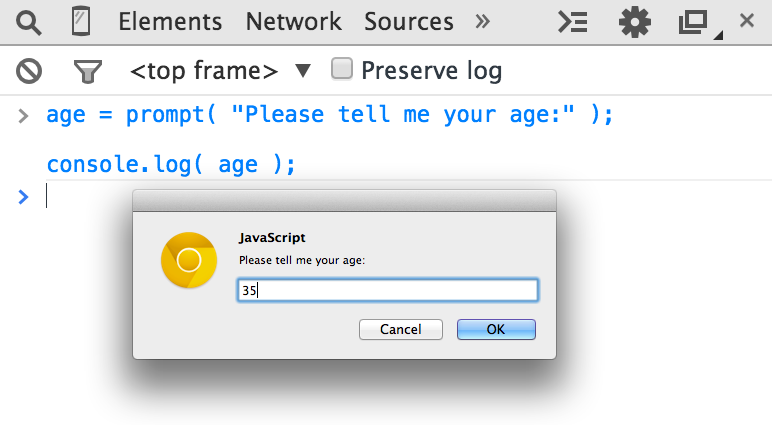Click the filter funnel icon
The height and width of the screenshot is (425, 772).
[x=88, y=70]
